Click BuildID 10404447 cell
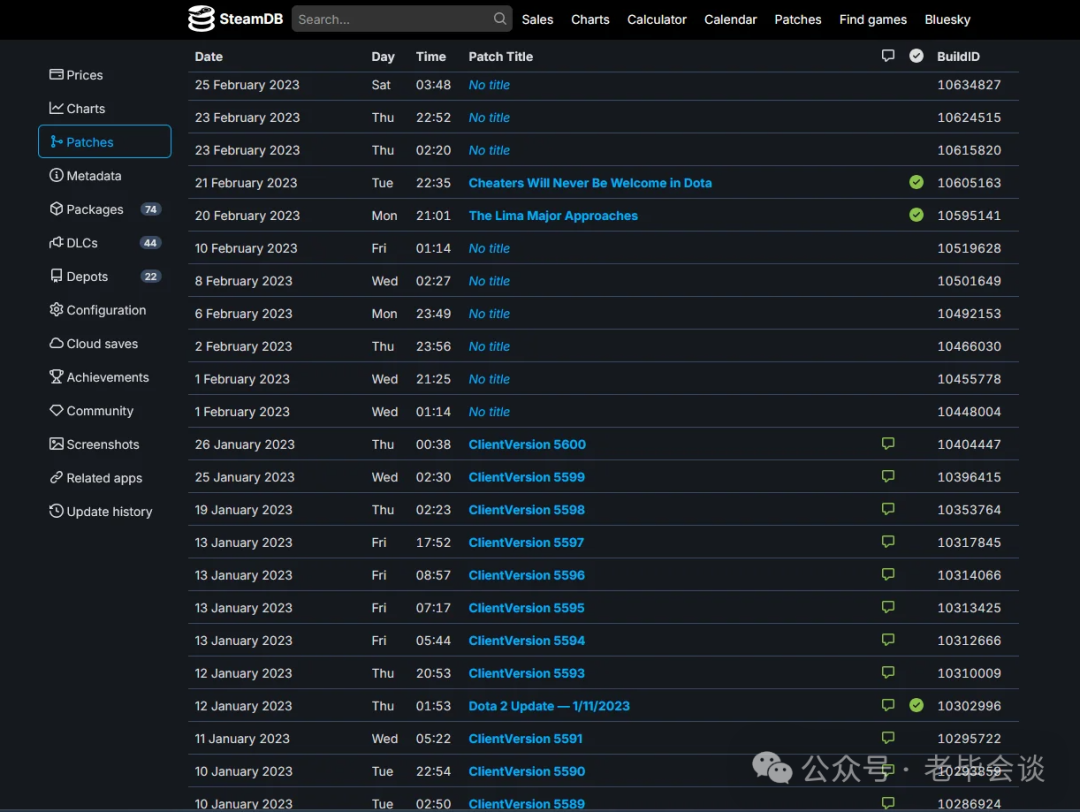1080x812 pixels. [969, 444]
